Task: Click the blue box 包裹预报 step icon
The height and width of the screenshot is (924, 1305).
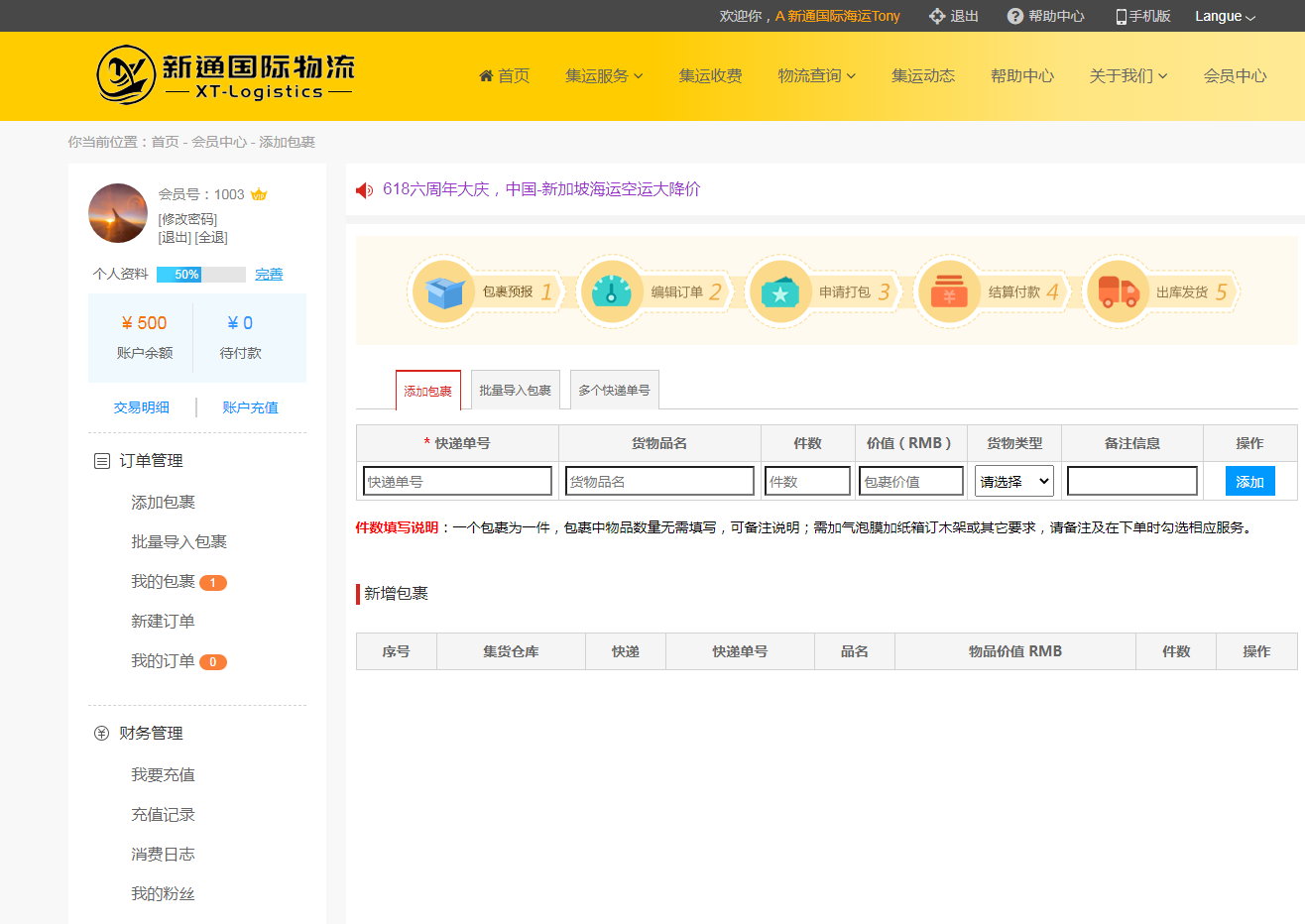Action: 443,291
